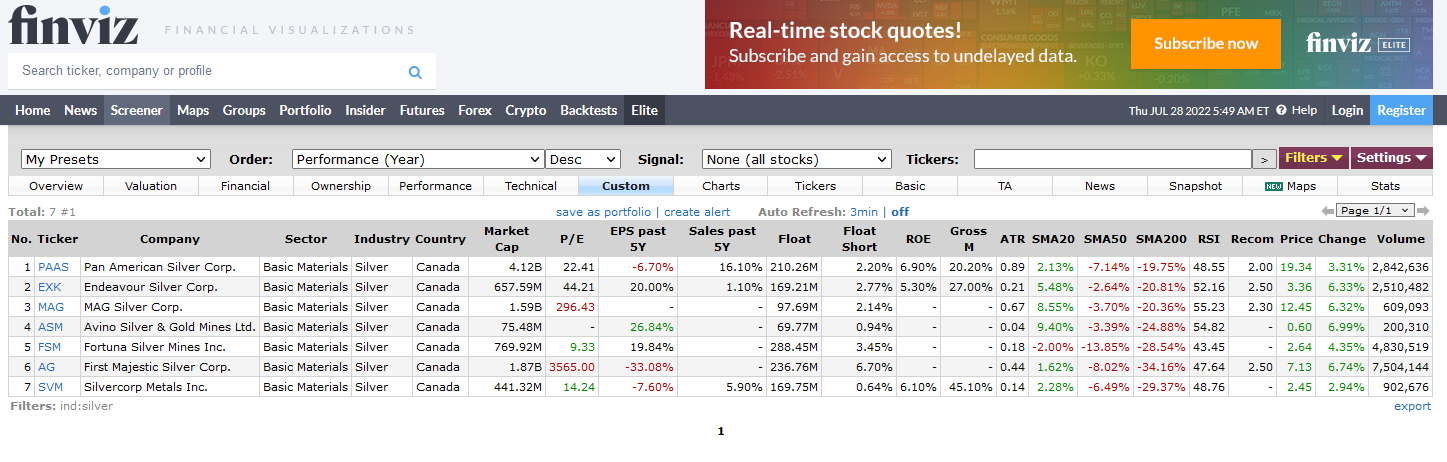Click the search magnifier icon

pyautogui.click(x=415, y=72)
